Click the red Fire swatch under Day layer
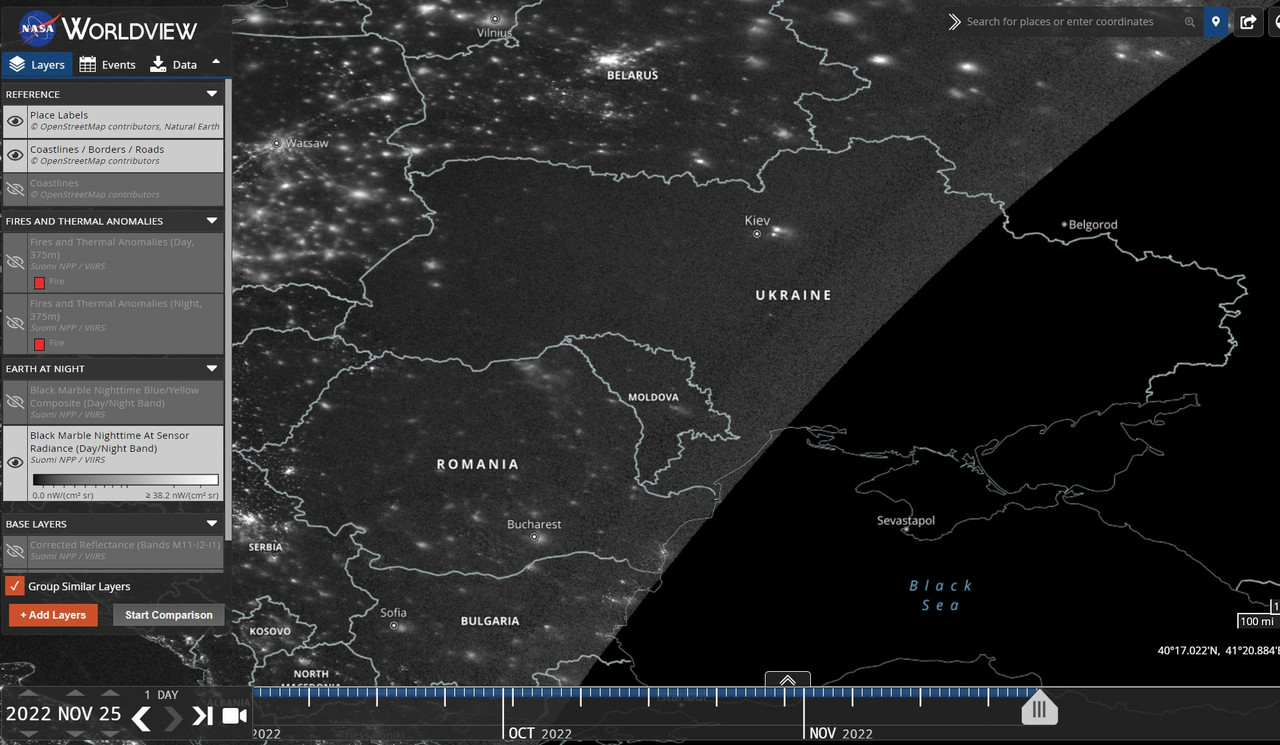This screenshot has width=1280, height=745. (x=39, y=282)
